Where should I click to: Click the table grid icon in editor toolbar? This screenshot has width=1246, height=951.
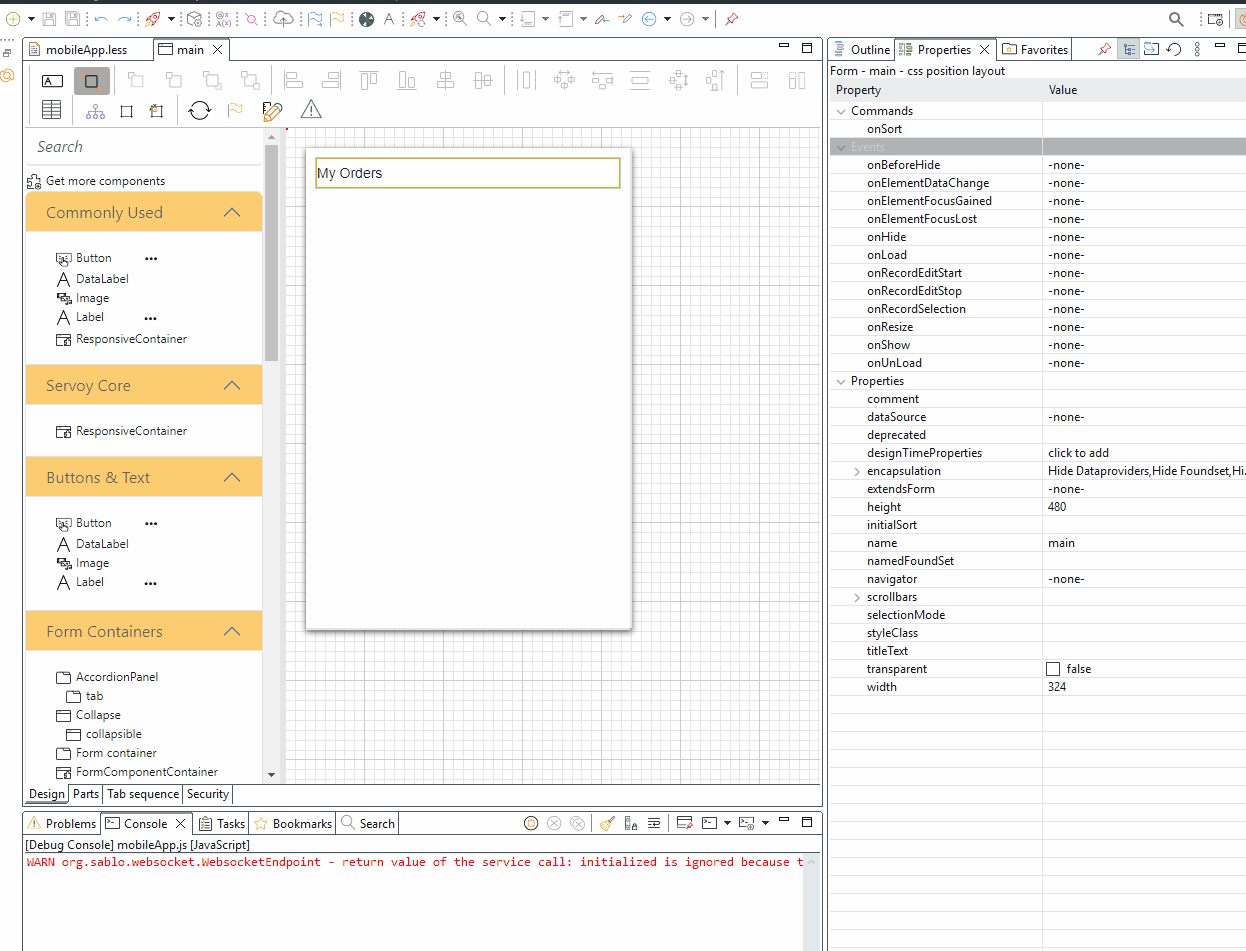point(51,110)
